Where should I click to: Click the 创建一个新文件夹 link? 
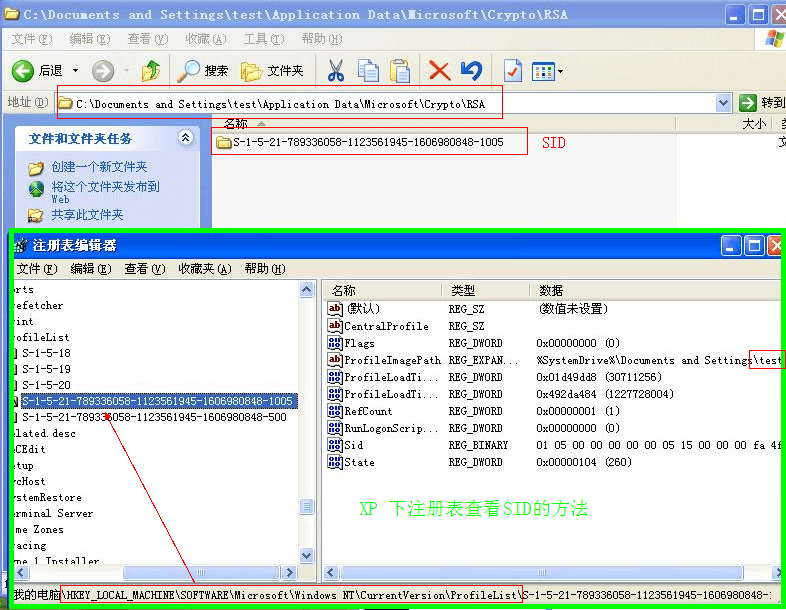click(99, 167)
